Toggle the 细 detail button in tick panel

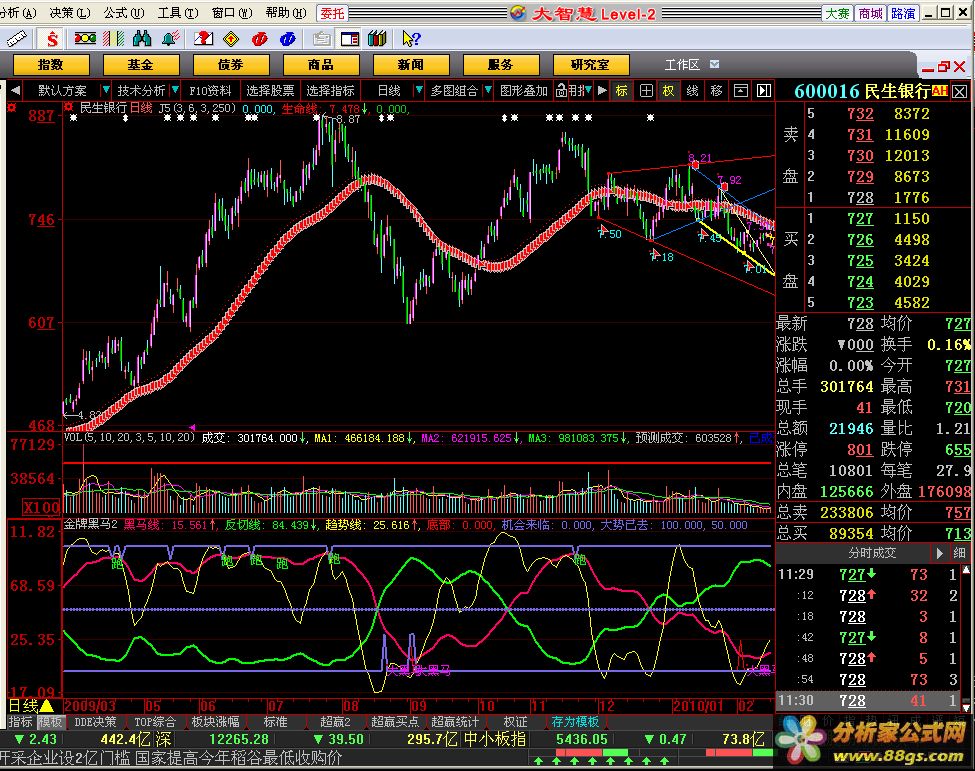pyautogui.click(x=959, y=553)
